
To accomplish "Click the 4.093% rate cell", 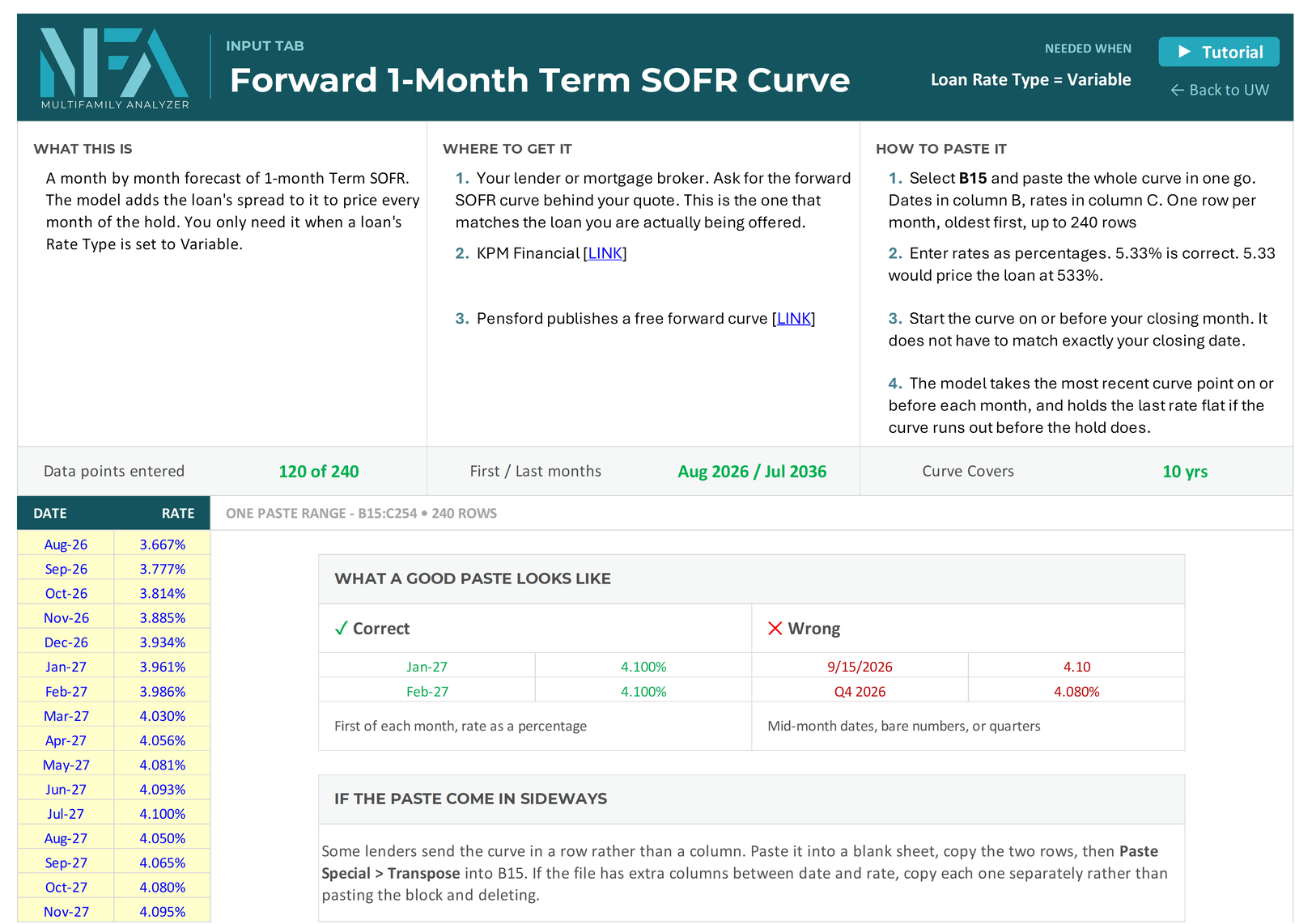I will coord(163,790).
